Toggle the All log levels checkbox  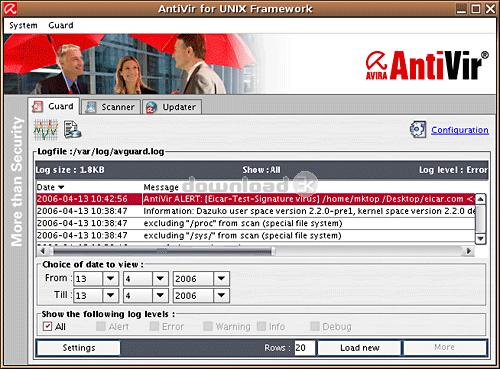point(47,326)
